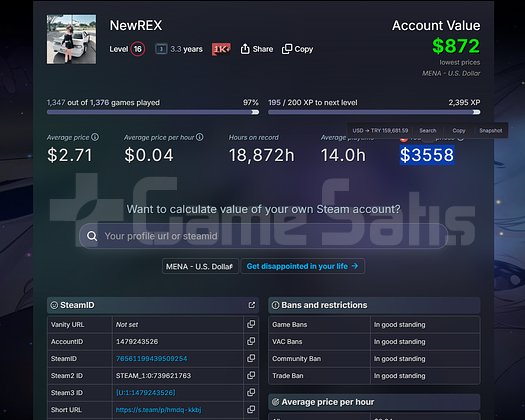Click the VAC Bans status cell

[x=425, y=342]
